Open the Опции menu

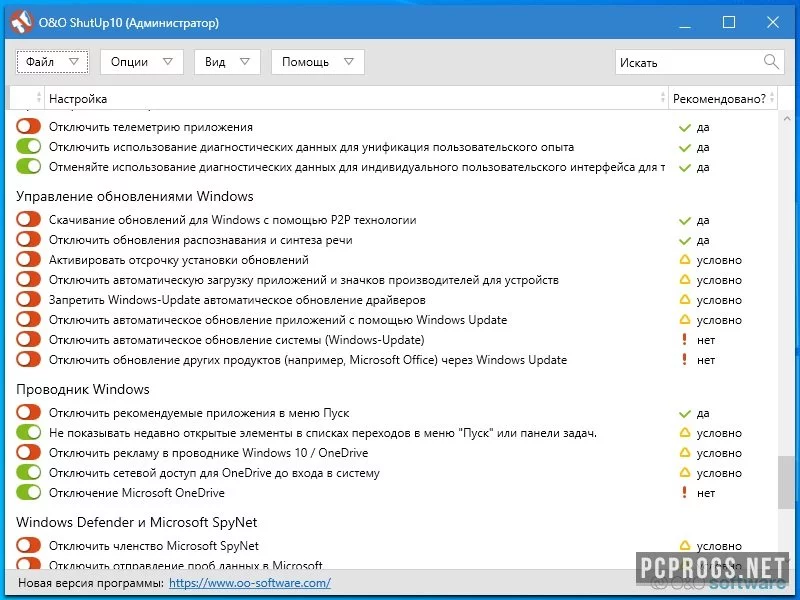pyautogui.click(x=141, y=62)
